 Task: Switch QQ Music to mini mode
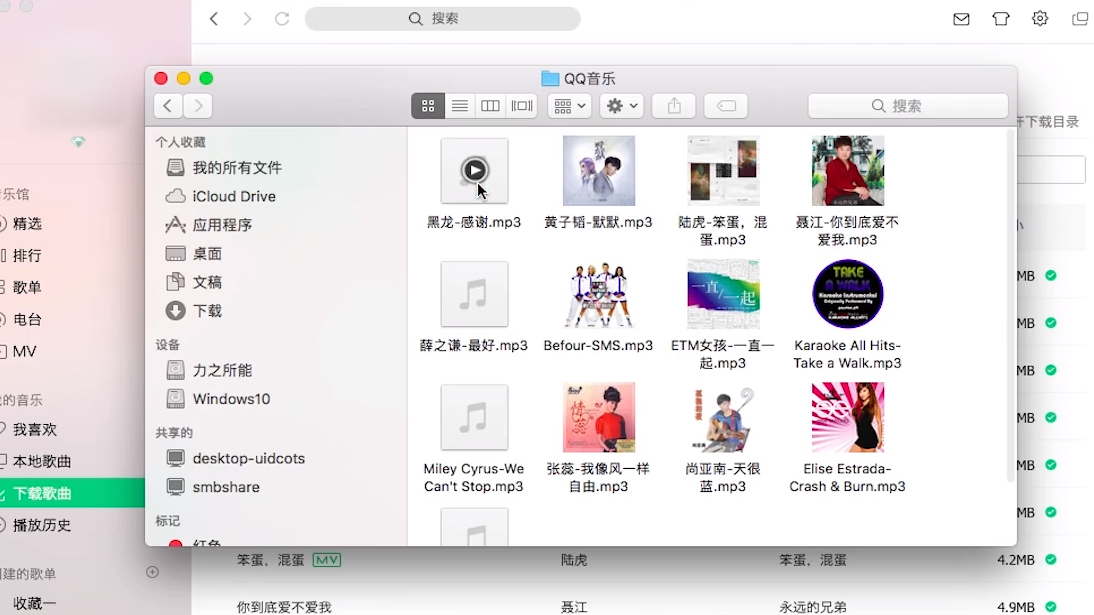tap(1079, 19)
